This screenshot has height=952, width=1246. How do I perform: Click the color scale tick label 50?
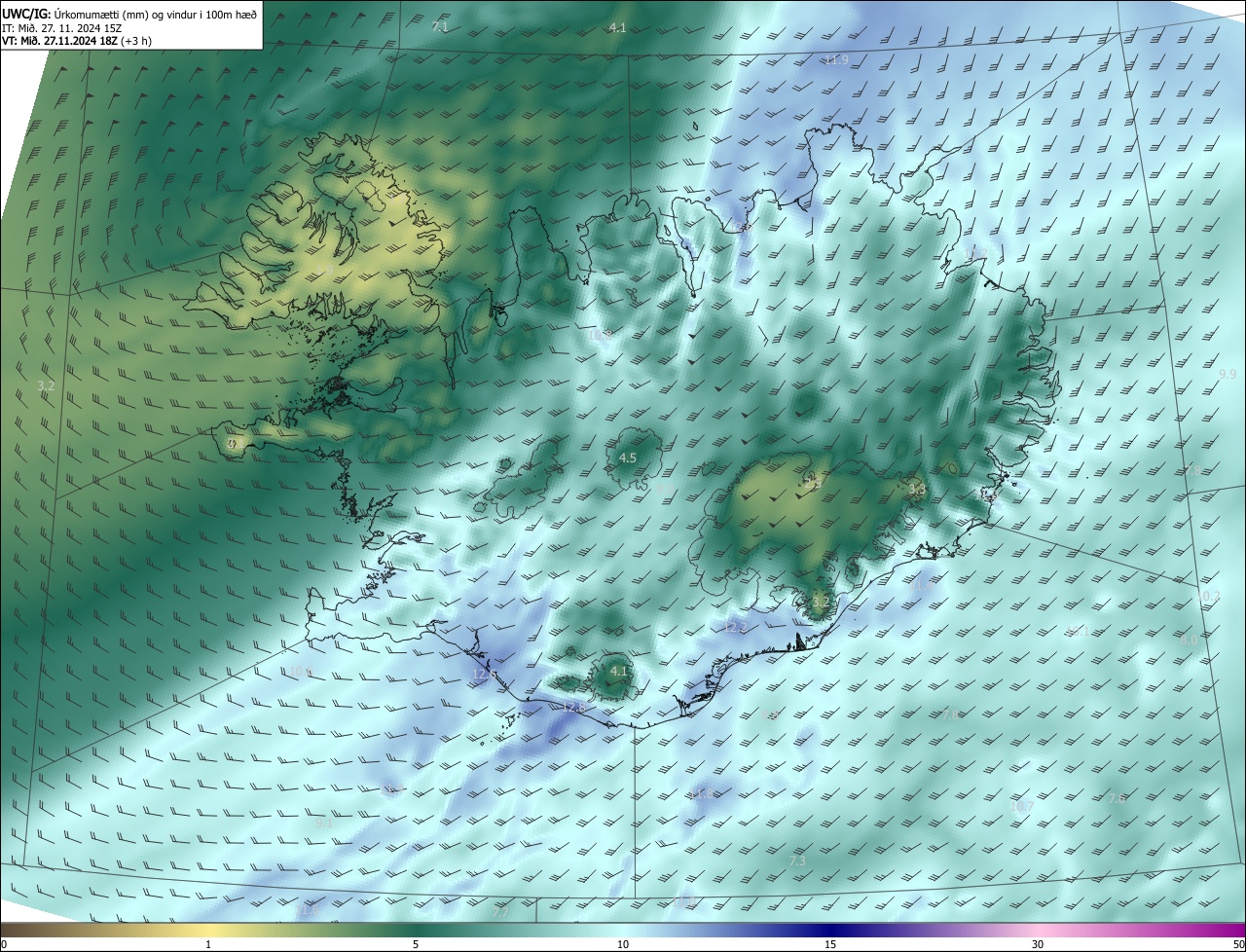click(1238, 944)
